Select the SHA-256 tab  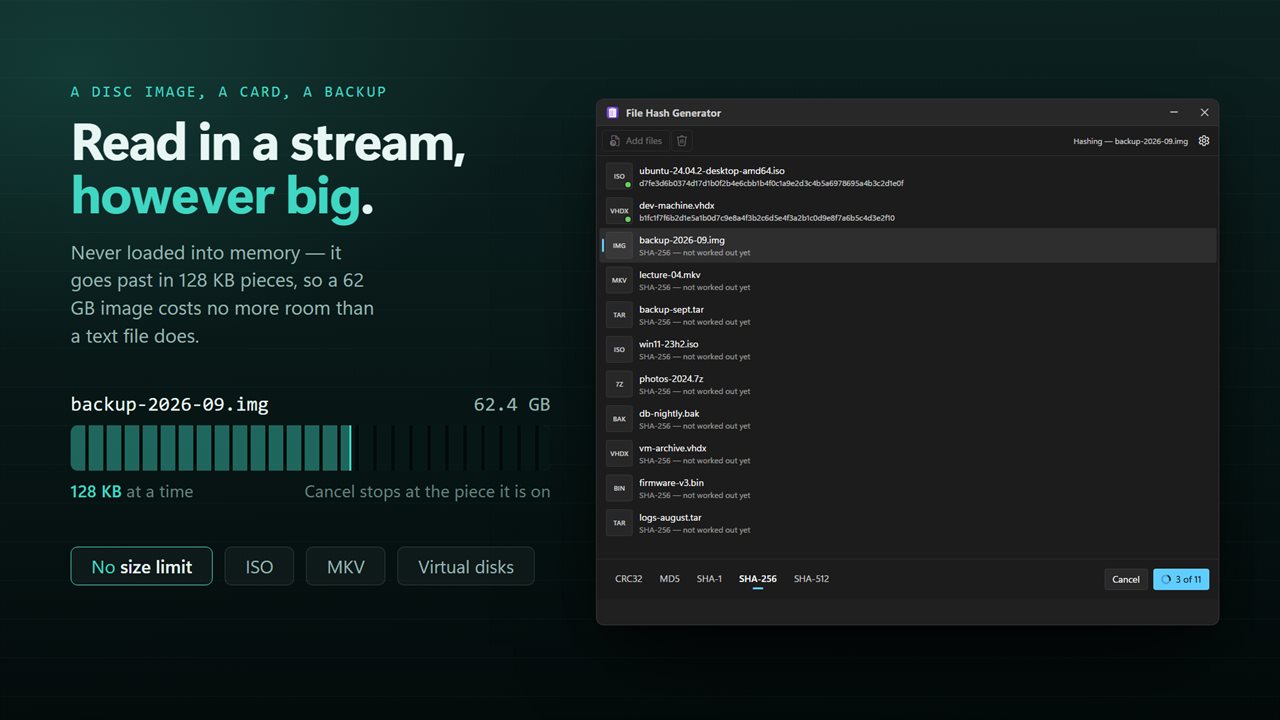[x=758, y=579]
